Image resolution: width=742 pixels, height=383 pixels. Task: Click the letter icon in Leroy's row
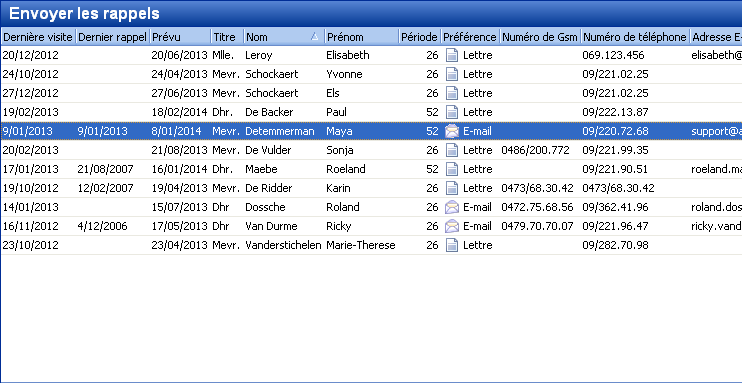coord(452,55)
